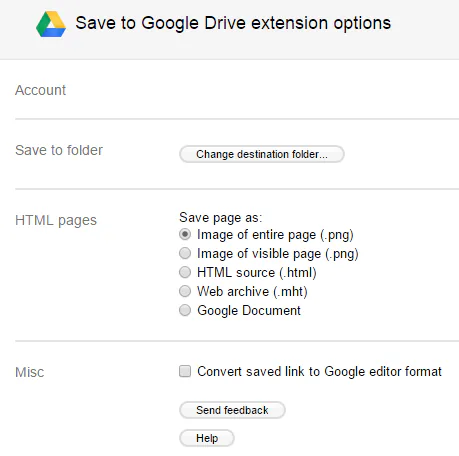Click the Send feedback button

232,410
